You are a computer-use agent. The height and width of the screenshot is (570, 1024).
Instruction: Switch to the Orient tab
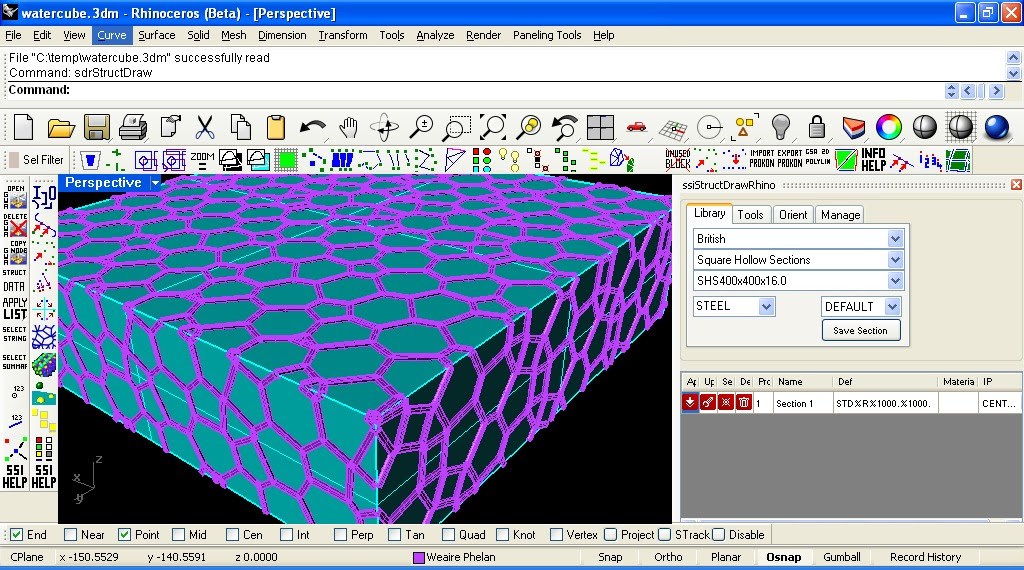click(x=792, y=215)
